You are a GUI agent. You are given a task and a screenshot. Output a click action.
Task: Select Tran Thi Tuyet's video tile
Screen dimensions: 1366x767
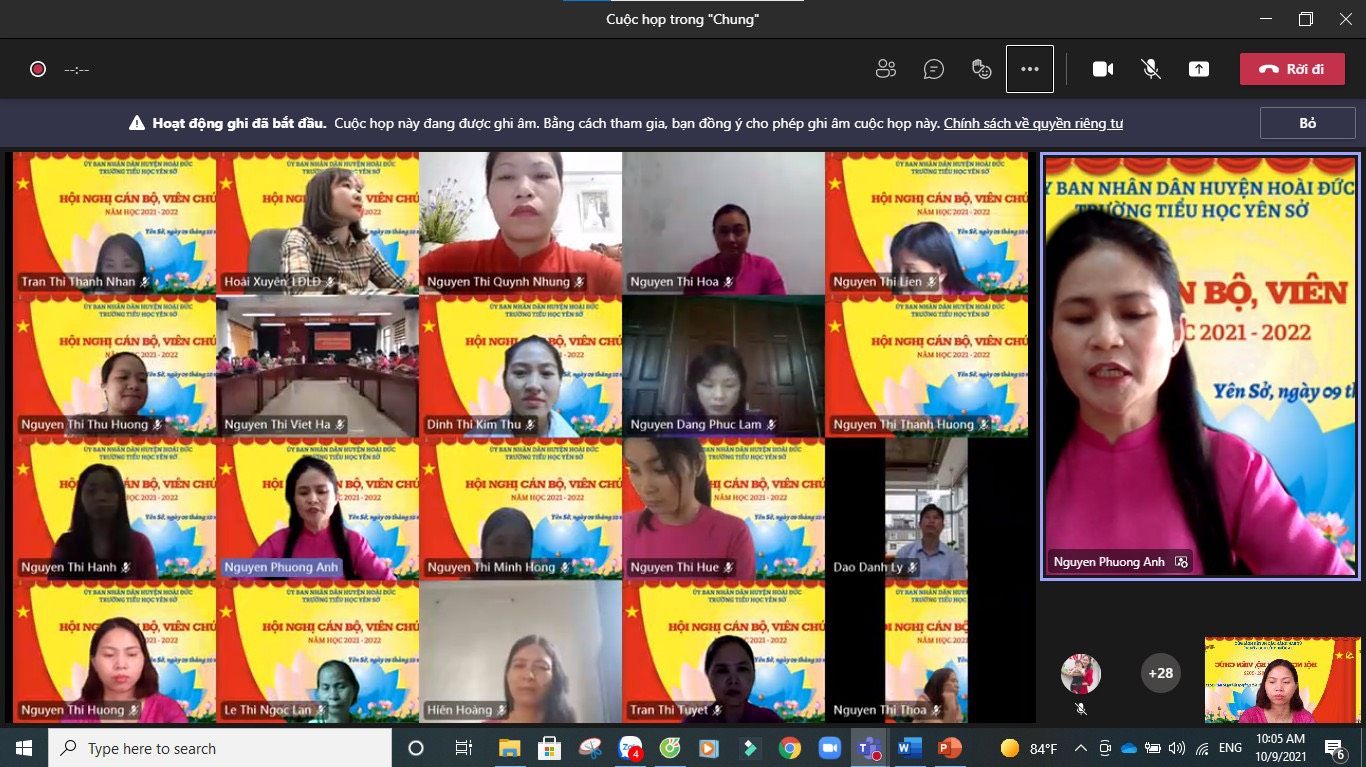[x=723, y=652]
